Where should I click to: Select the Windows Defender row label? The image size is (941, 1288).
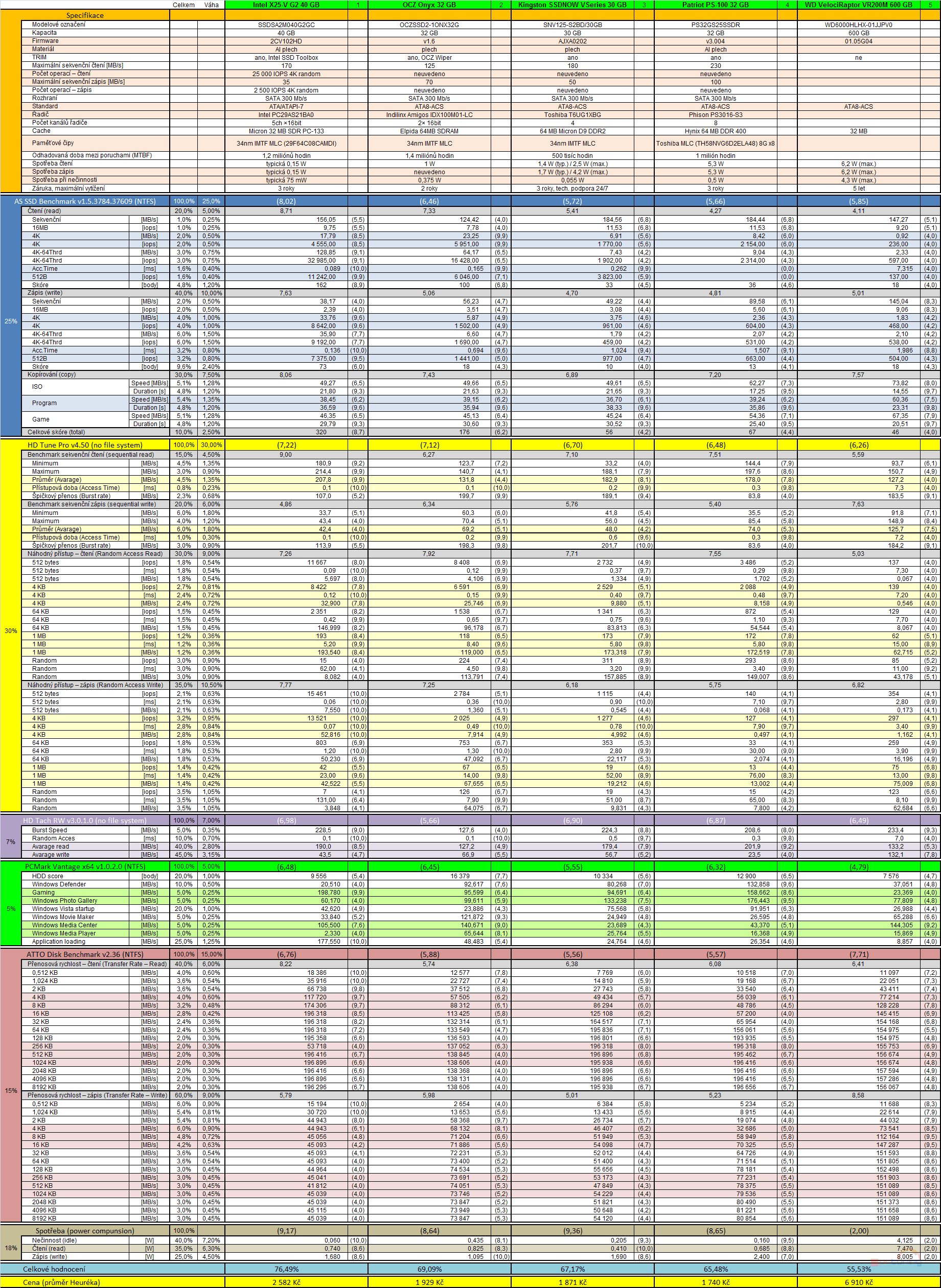[59, 884]
